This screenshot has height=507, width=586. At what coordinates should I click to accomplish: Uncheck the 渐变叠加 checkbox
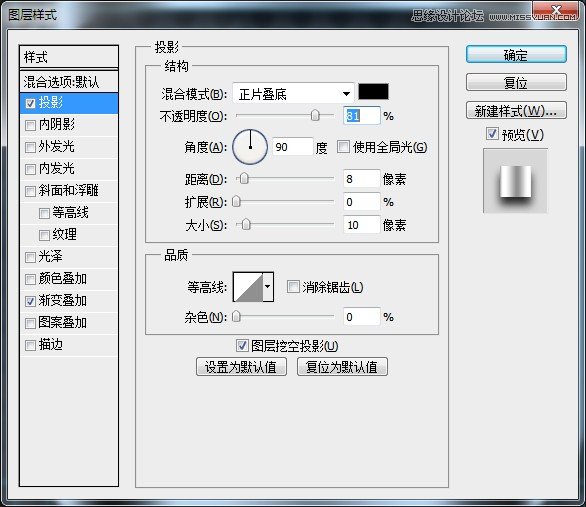30,301
